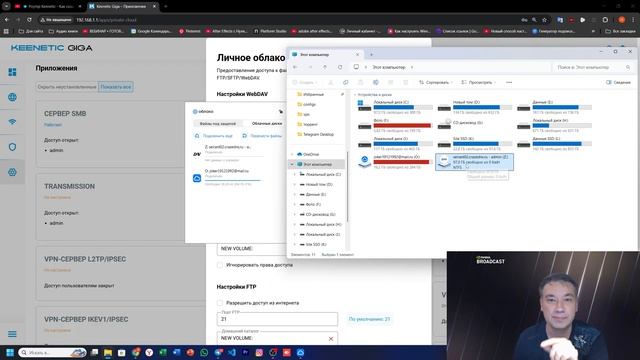This screenshot has width=640, height=360.
Task: Click 'Показать все' filter button
Action: click(116, 87)
